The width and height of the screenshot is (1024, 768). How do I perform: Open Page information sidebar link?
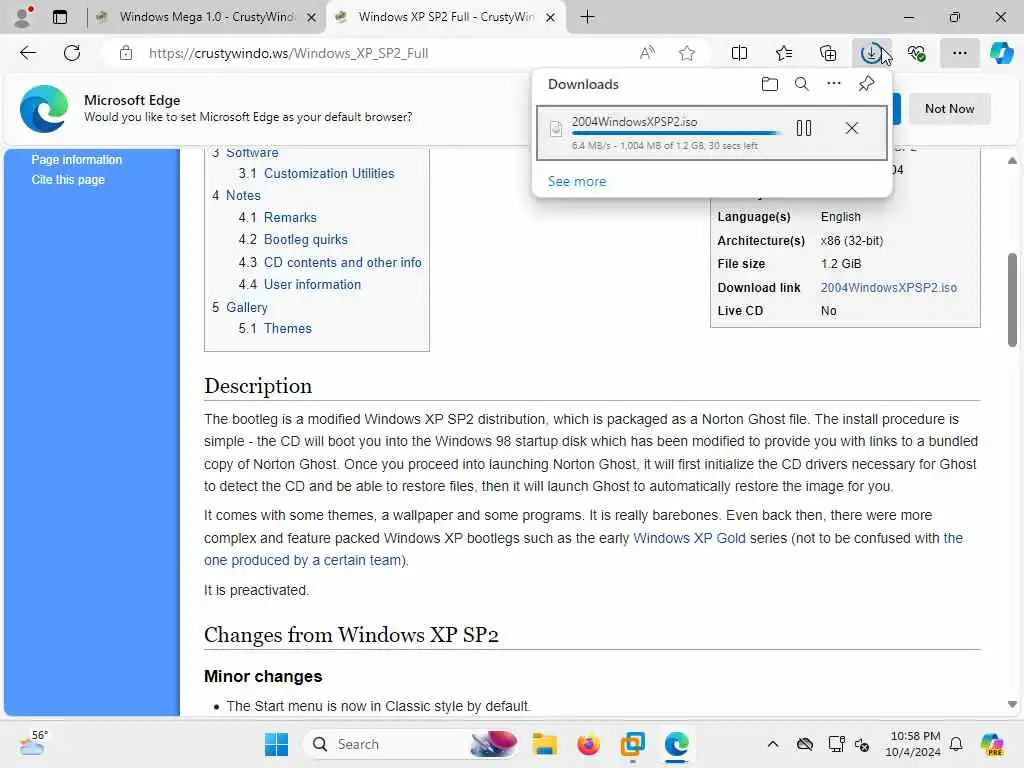click(76, 159)
